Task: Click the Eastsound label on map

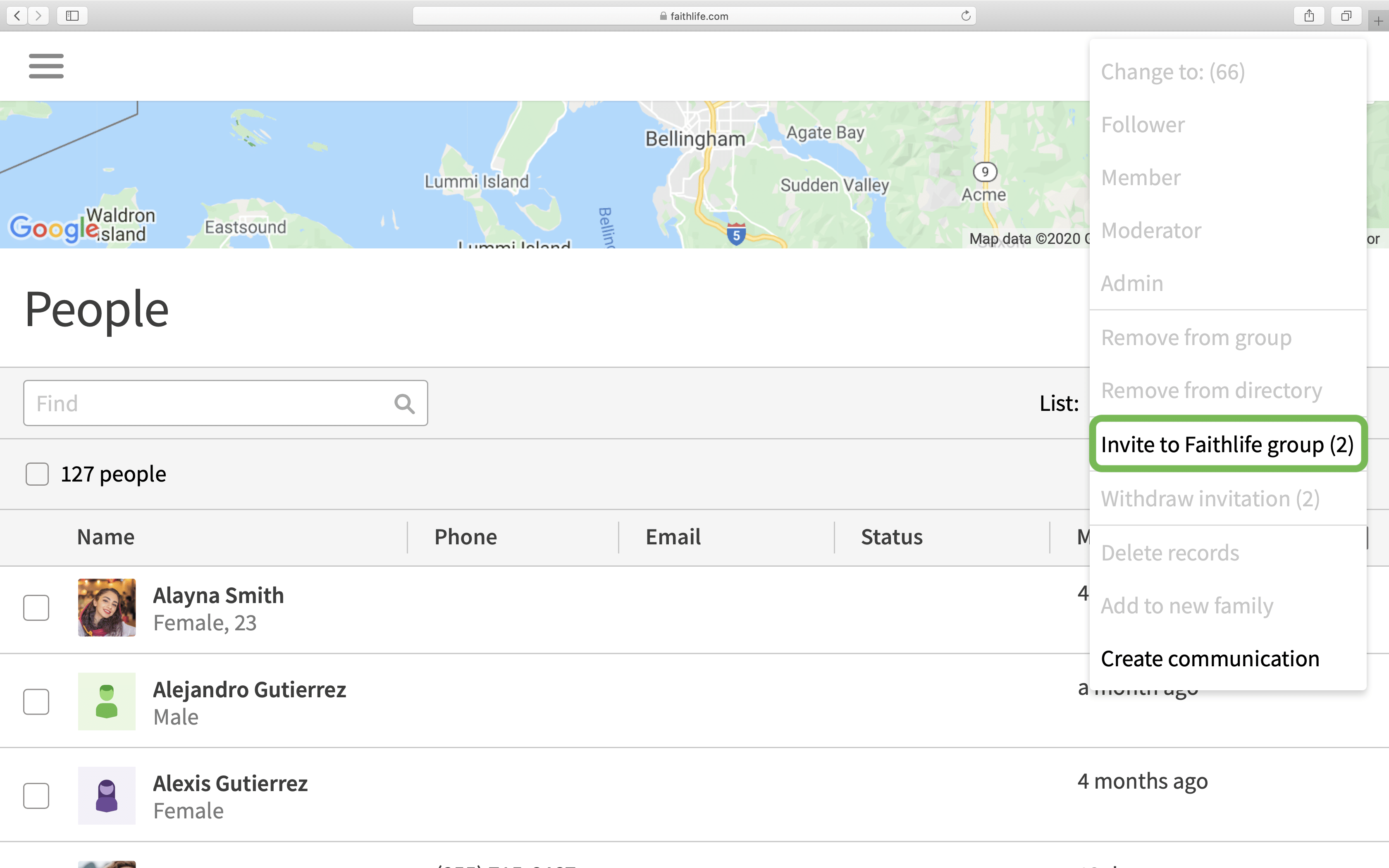Action: tap(246, 227)
